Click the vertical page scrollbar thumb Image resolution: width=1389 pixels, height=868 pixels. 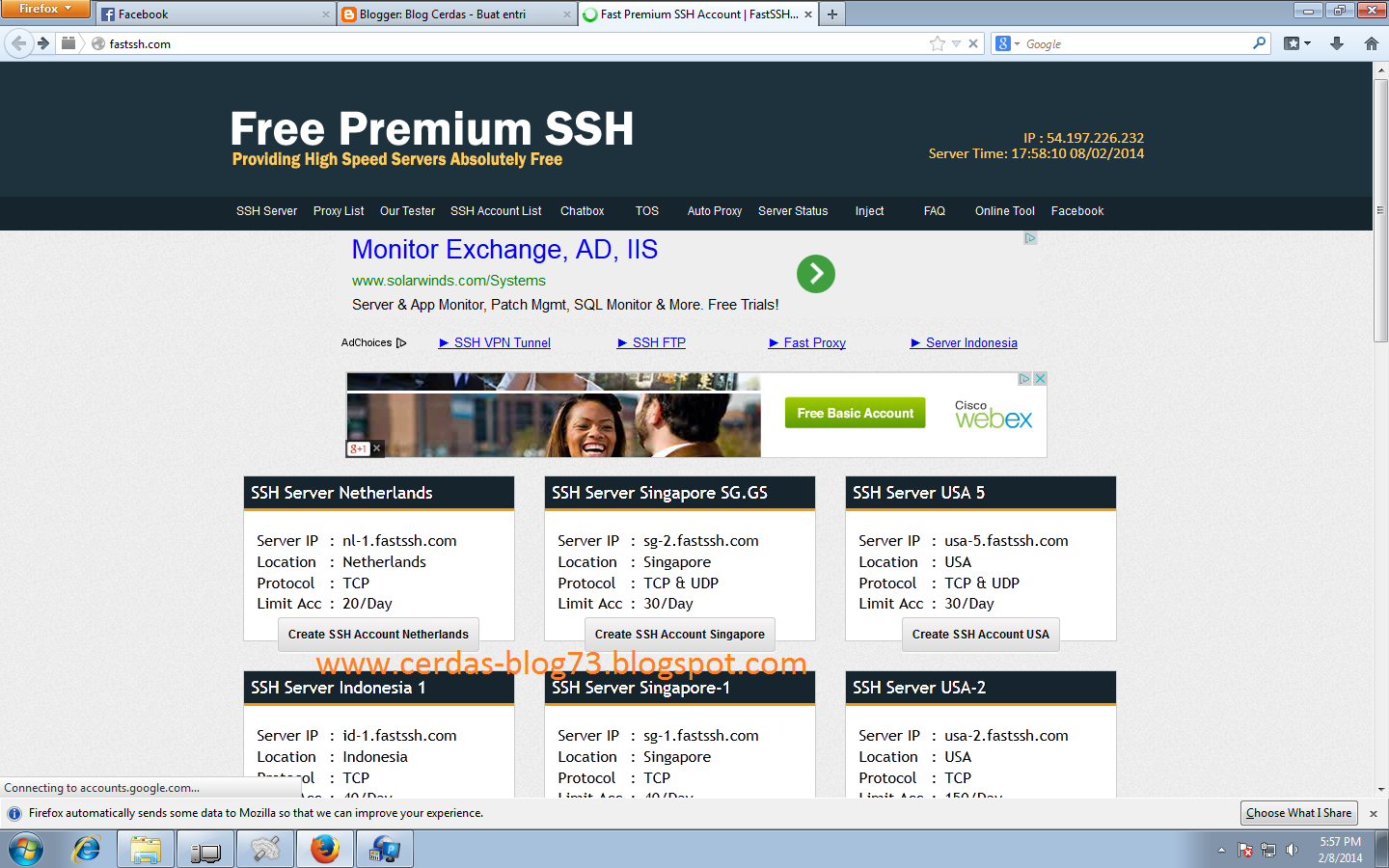[x=1381, y=210]
